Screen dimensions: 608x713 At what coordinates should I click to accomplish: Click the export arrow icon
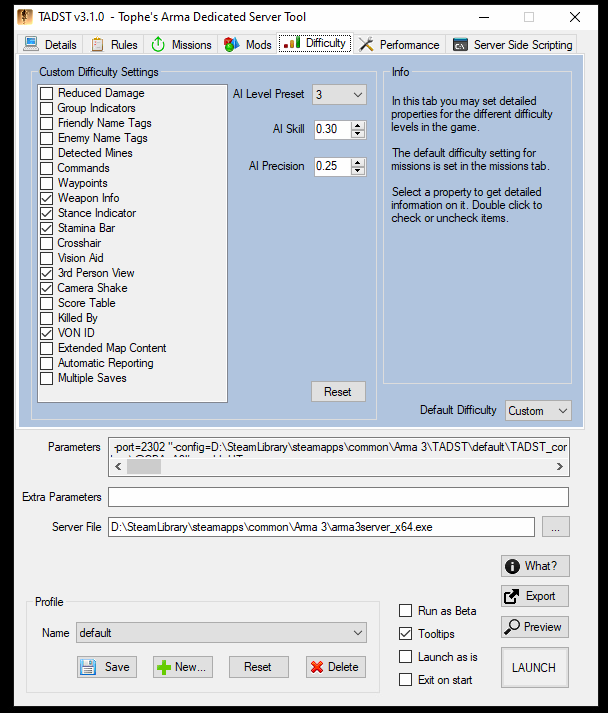tap(512, 596)
